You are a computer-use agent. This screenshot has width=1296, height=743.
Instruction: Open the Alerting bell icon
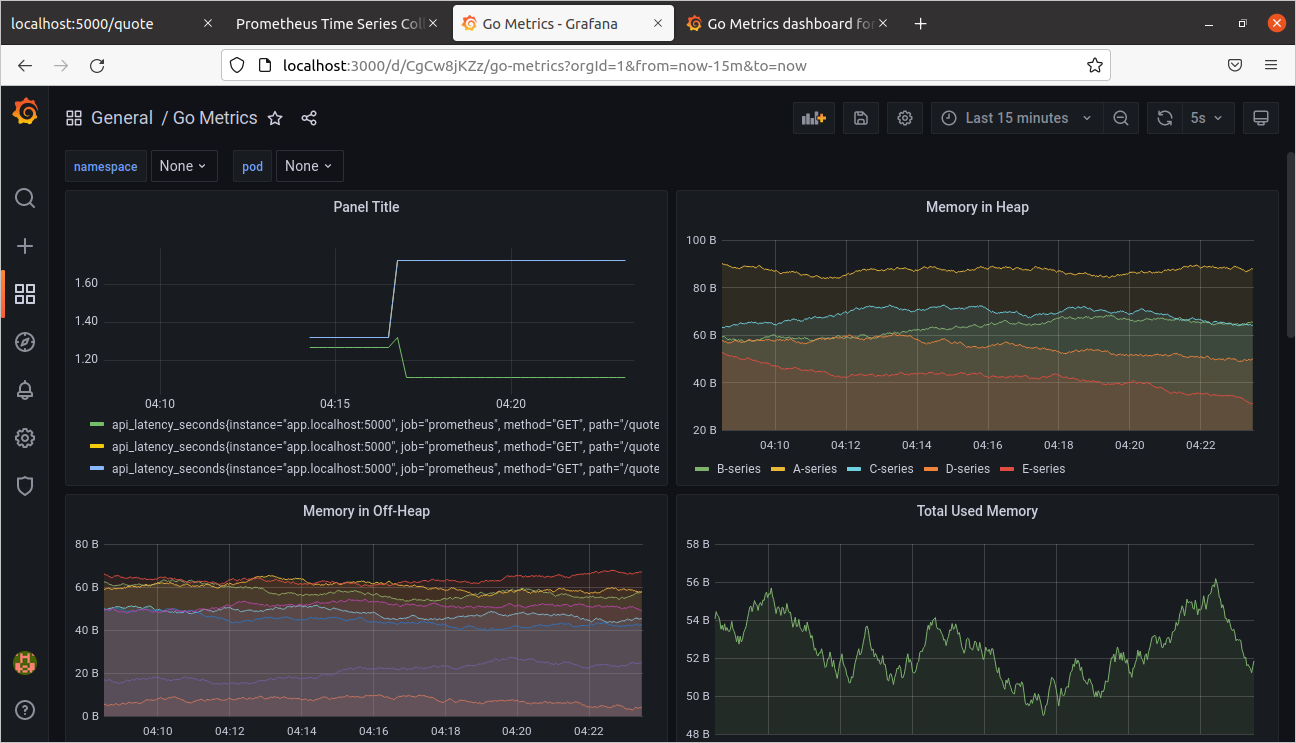click(25, 390)
